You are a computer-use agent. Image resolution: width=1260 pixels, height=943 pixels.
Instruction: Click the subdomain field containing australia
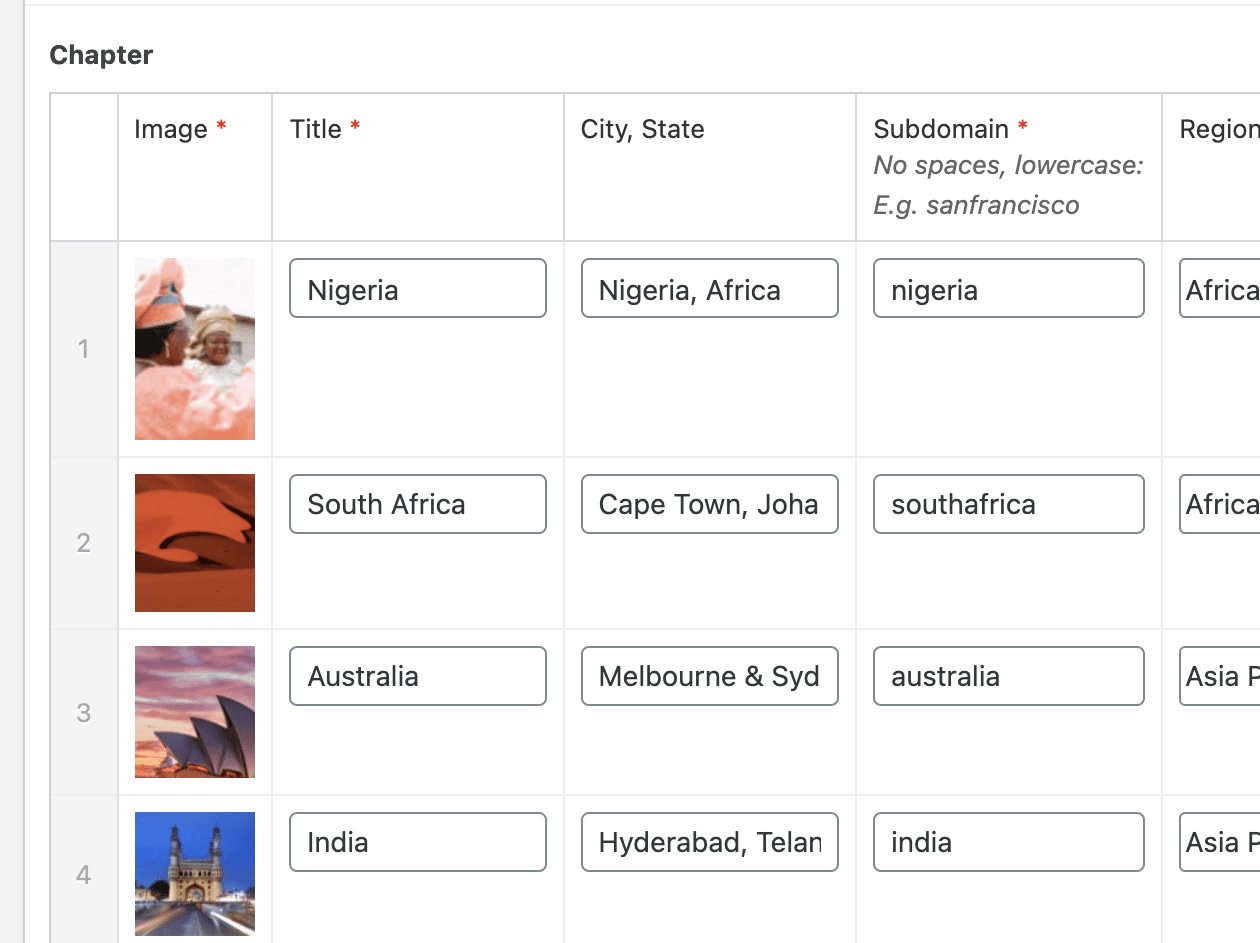(1008, 676)
